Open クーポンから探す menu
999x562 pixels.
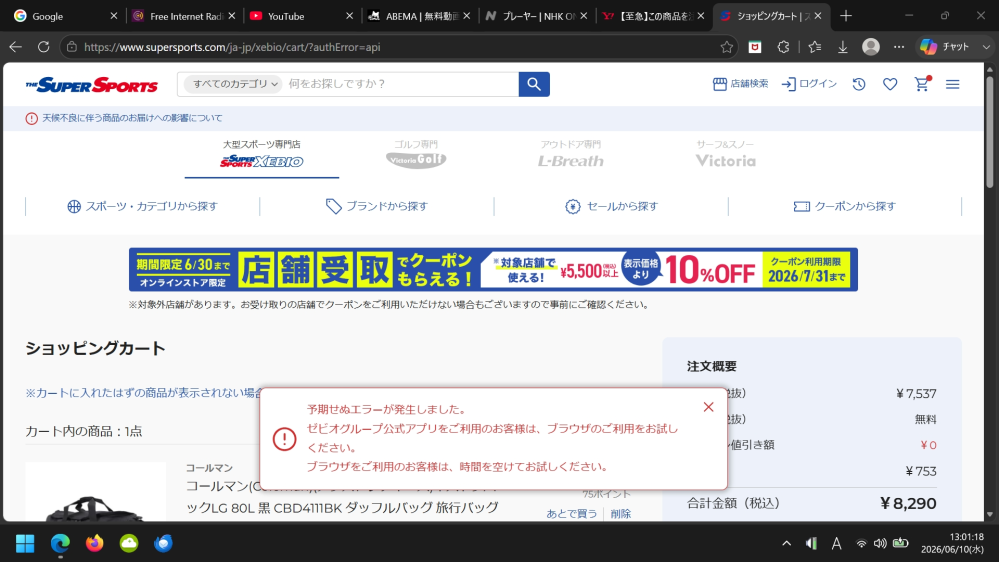point(845,206)
